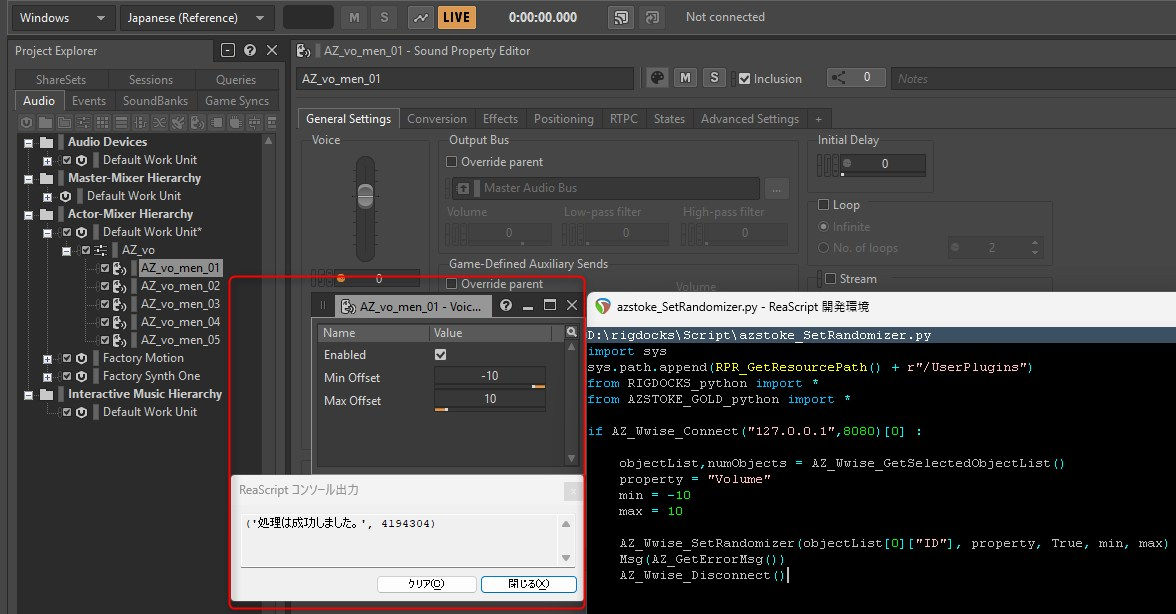Click the capture graph icon beside LIVE
Screen dimensions: 1176x614
[421, 17]
